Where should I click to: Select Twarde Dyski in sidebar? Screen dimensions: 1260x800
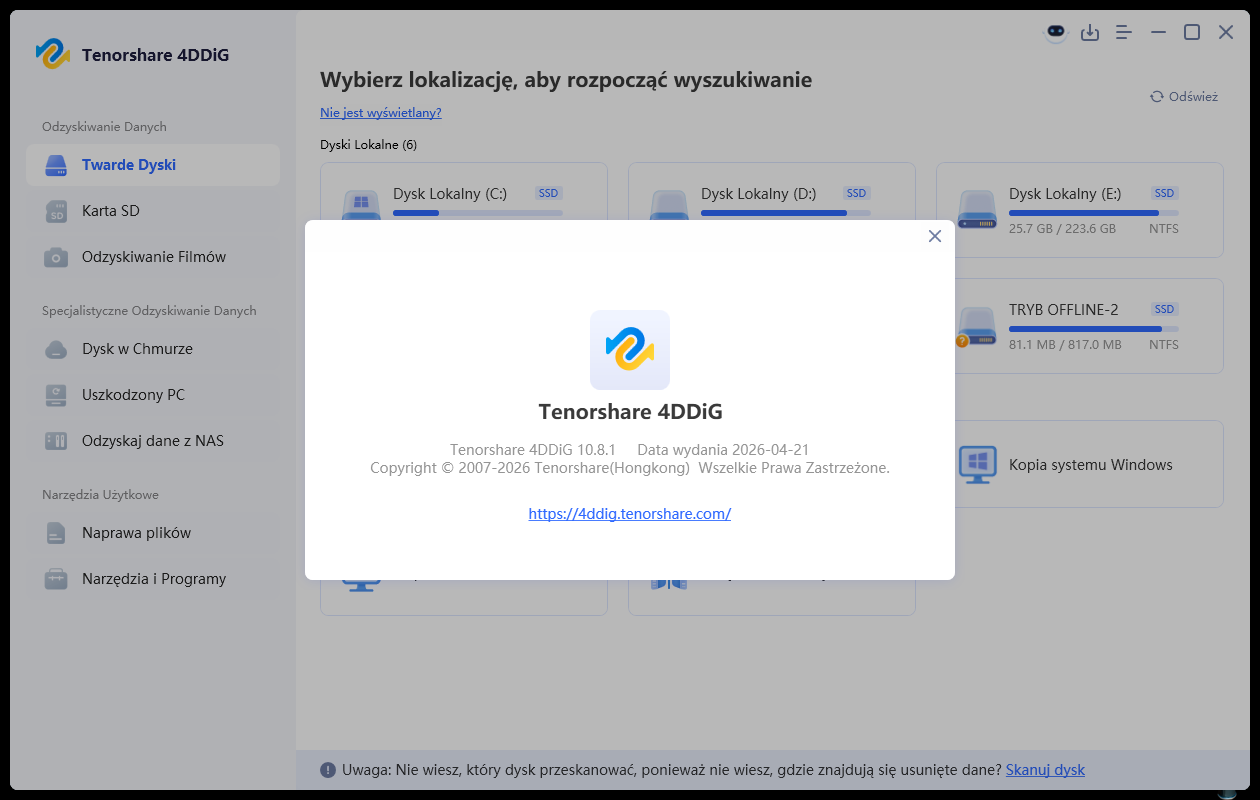pyautogui.click(x=153, y=165)
